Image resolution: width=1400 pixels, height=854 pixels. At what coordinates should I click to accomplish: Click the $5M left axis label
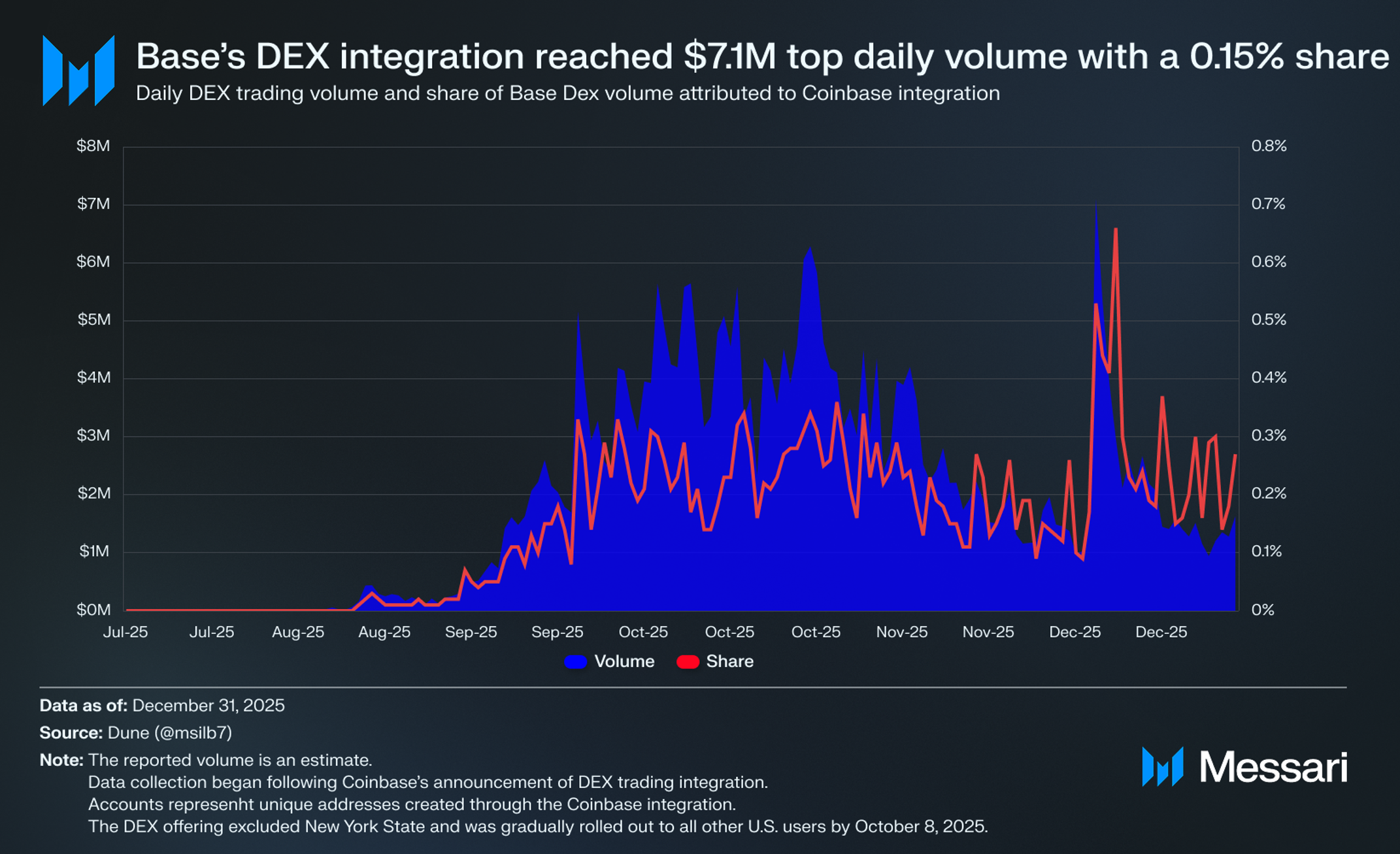(x=93, y=320)
